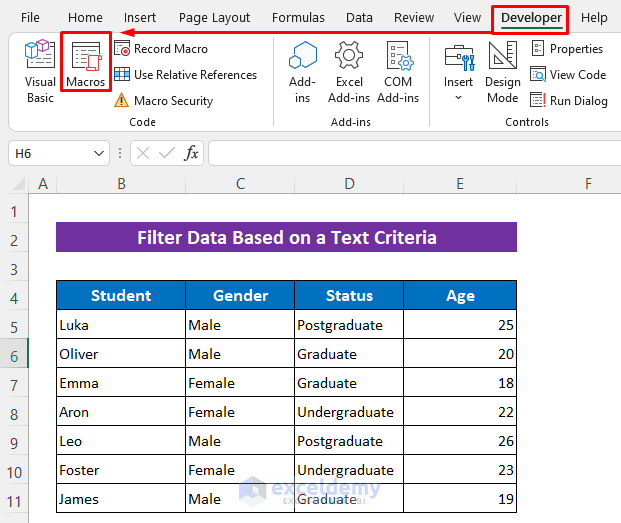Select the Status header cell

[x=349, y=295]
